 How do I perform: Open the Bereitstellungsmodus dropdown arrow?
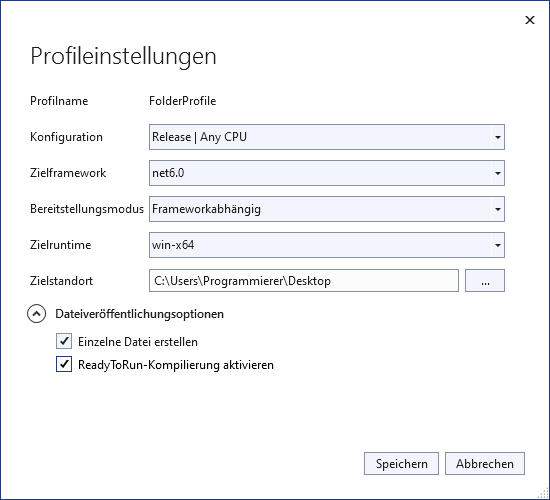[x=497, y=209]
